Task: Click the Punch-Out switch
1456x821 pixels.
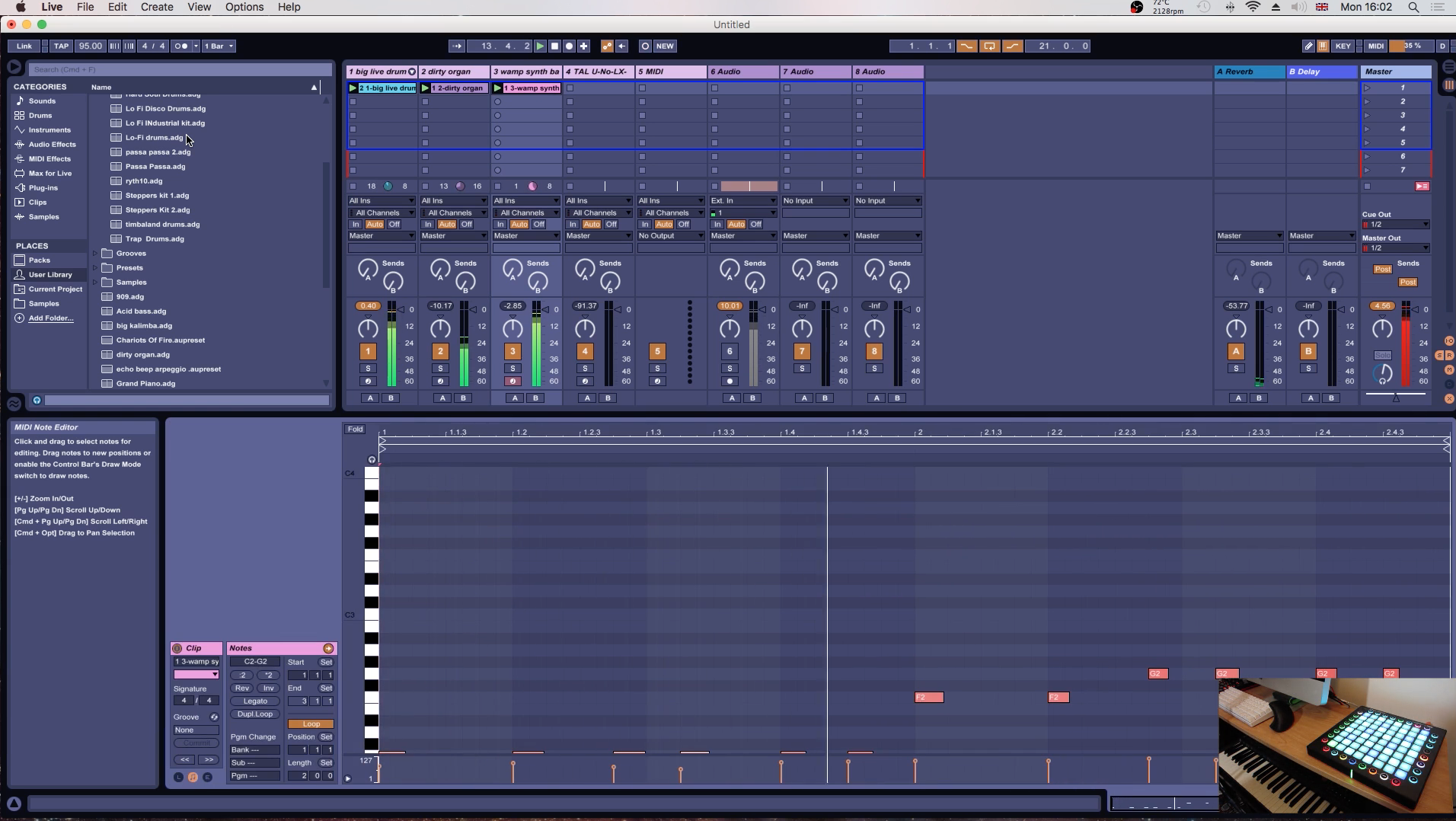Action: pyautogui.click(x=1012, y=46)
